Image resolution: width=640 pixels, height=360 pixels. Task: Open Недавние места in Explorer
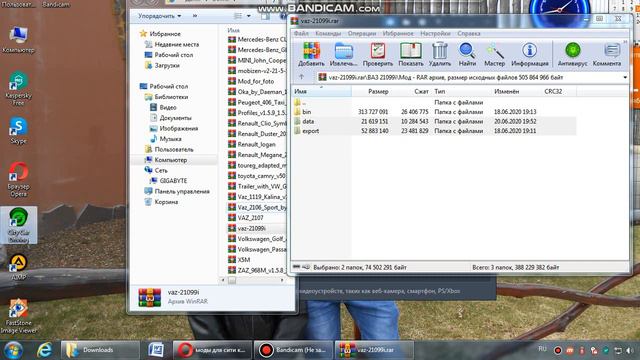176,44
